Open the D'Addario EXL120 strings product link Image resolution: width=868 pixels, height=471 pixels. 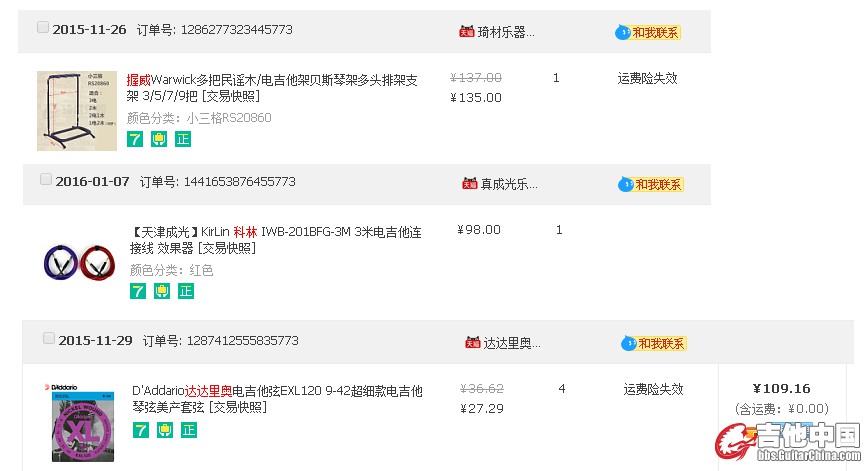[x=277, y=399]
